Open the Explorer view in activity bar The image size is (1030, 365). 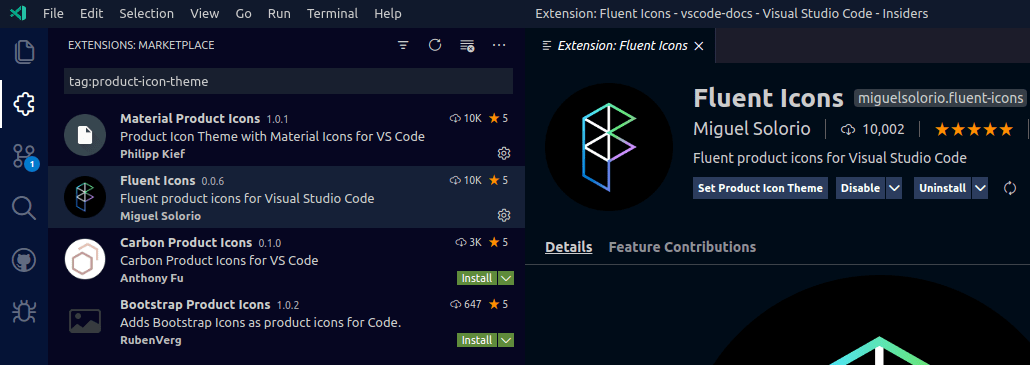(24, 52)
